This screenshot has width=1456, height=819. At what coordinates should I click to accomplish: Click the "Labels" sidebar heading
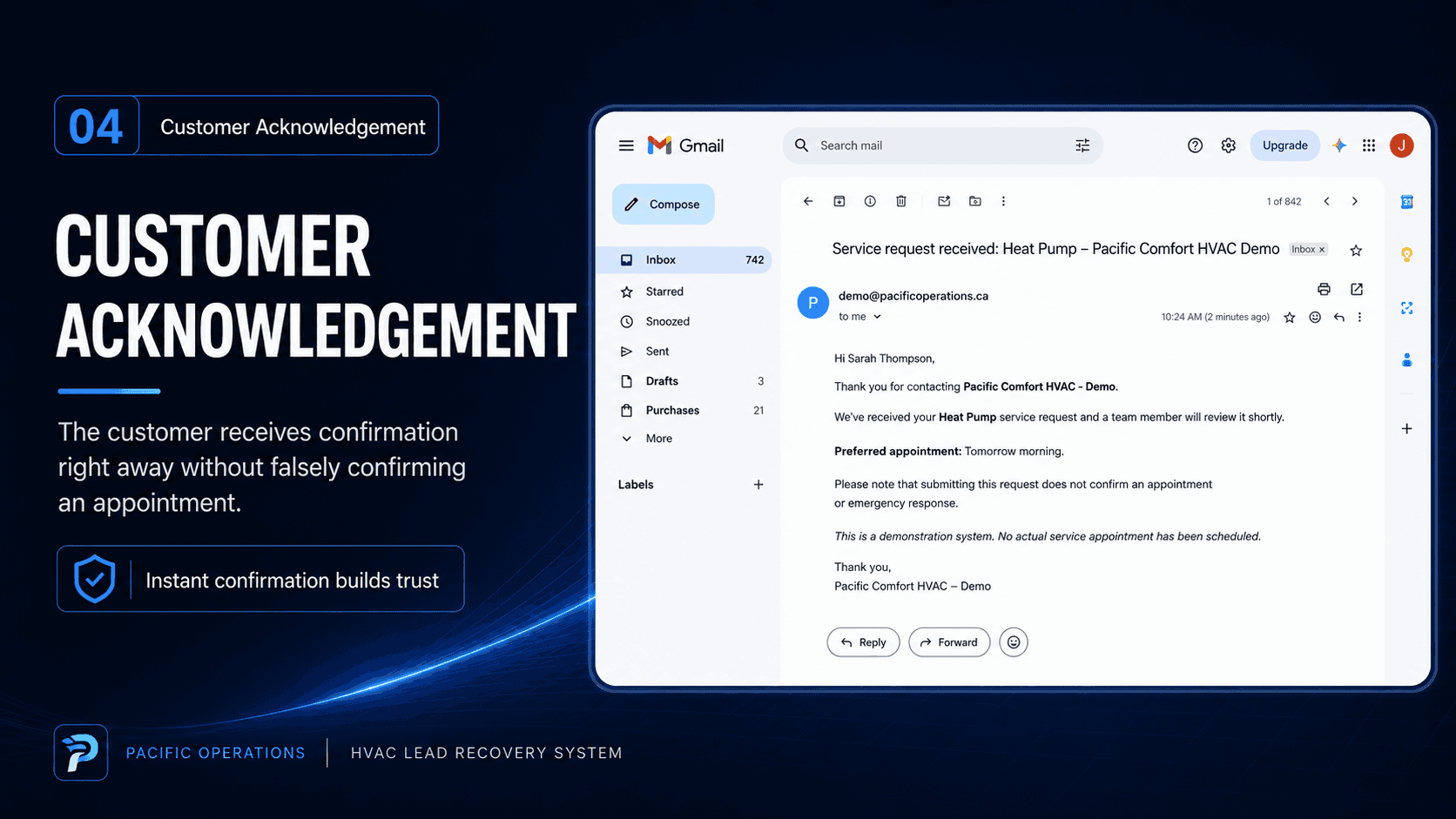point(636,485)
